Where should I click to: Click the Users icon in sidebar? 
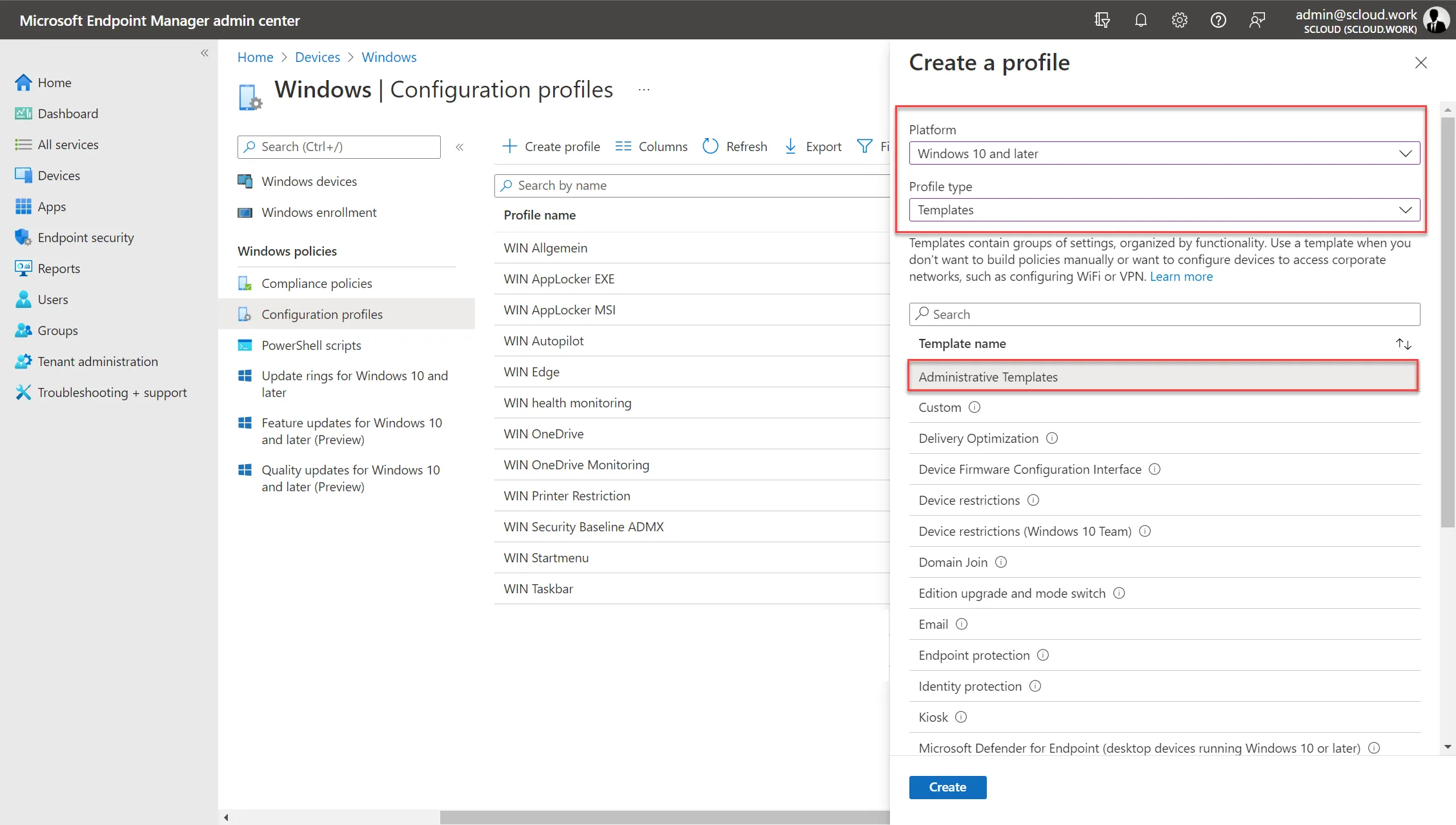(x=23, y=299)
